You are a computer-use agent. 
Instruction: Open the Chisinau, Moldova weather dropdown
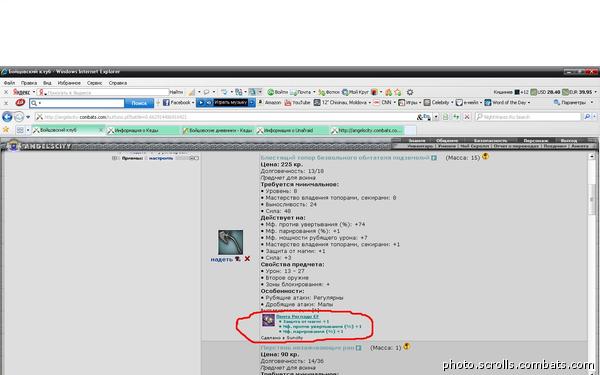(x=342, y=103)
